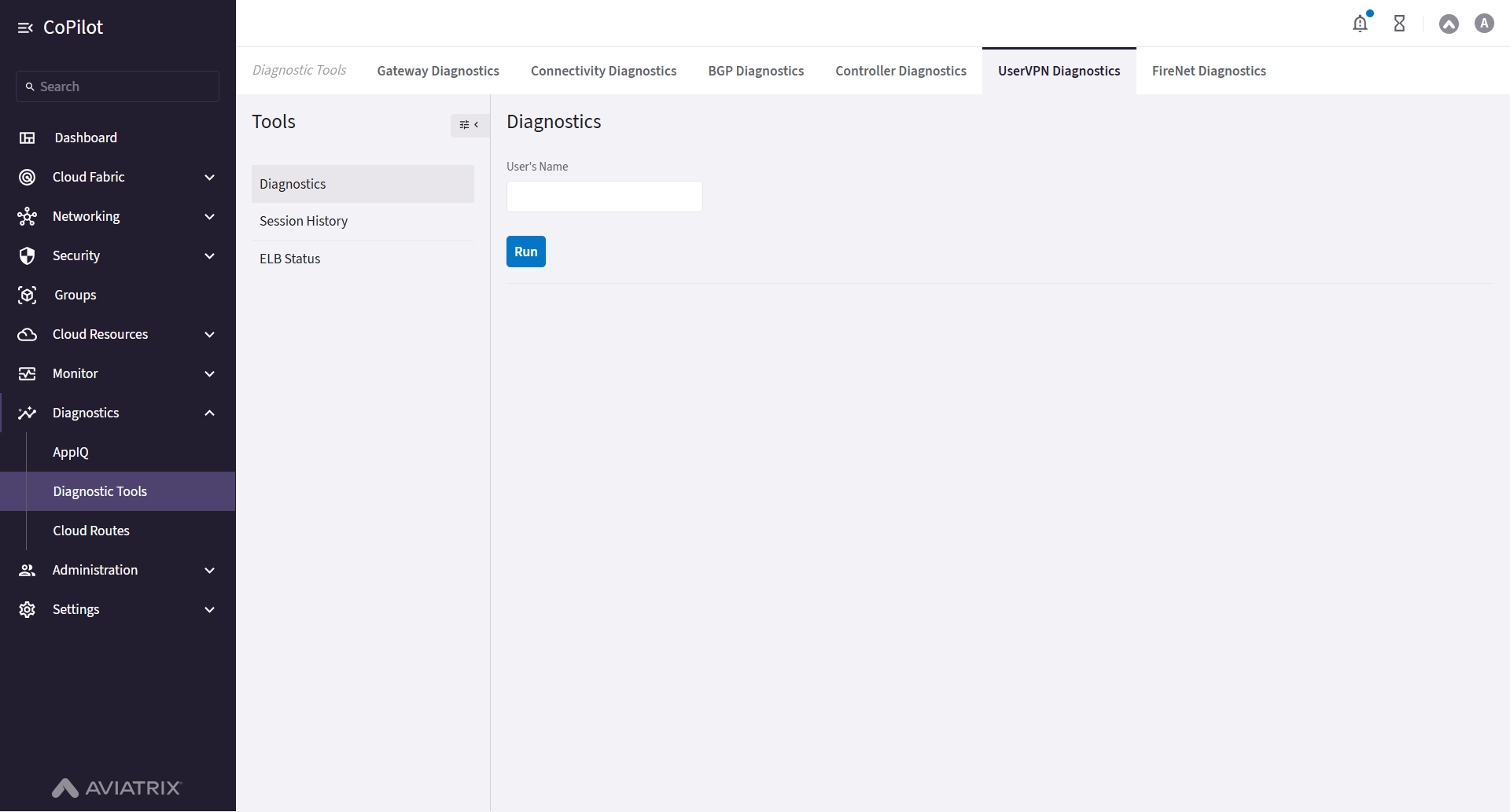Select AppIQ under Diagnostics
The height and width of the screenshot is (812, 1510).
pos(70,452)
